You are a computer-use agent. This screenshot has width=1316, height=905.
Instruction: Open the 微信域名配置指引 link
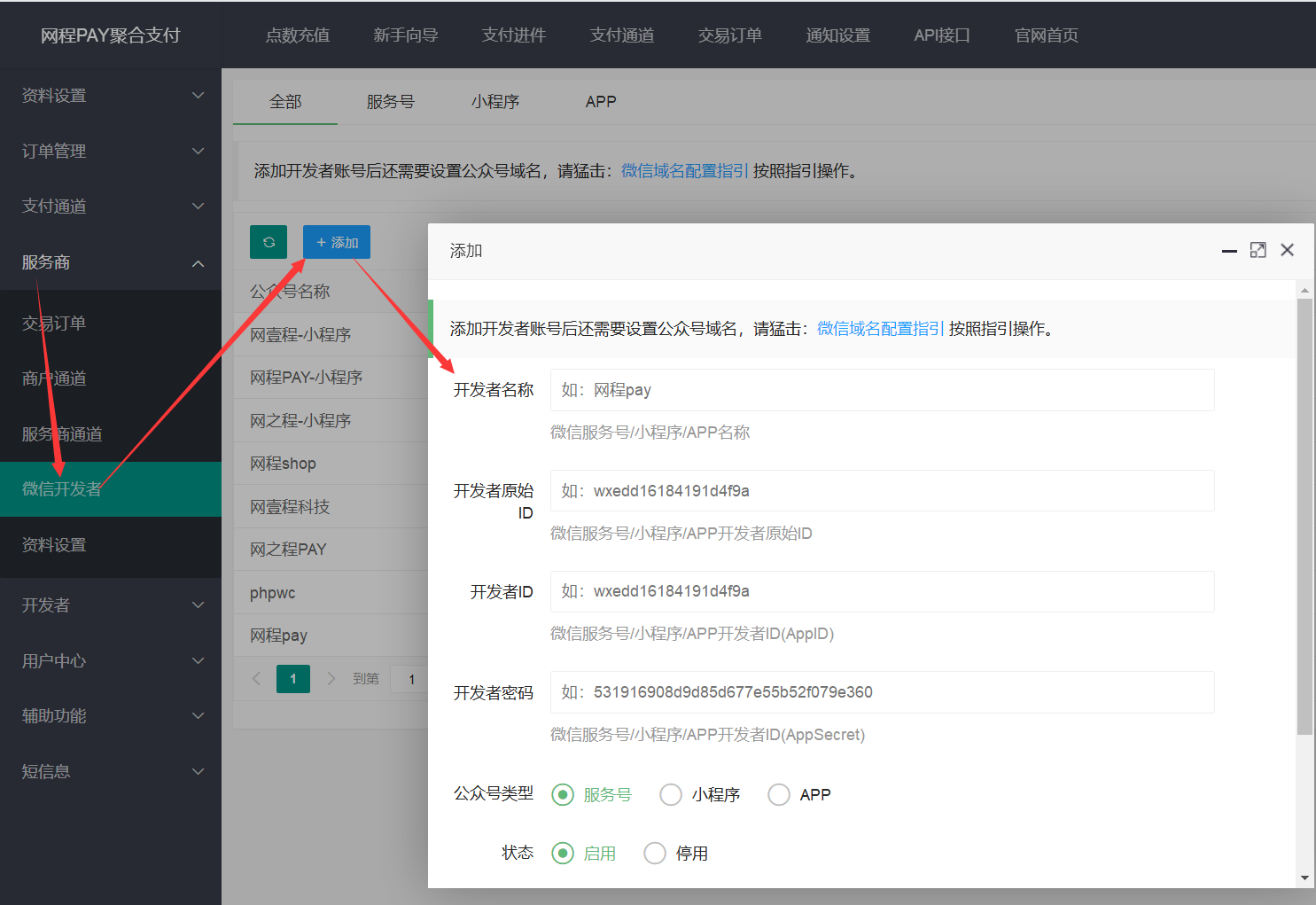[x=880, y=328]
